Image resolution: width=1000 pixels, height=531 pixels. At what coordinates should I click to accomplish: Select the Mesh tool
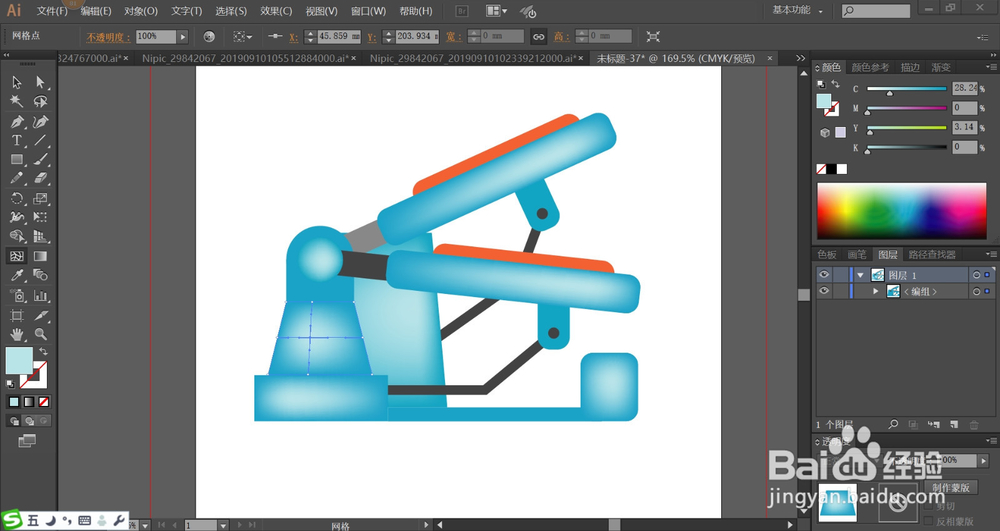pyautogui.click(x=17, y=256)
